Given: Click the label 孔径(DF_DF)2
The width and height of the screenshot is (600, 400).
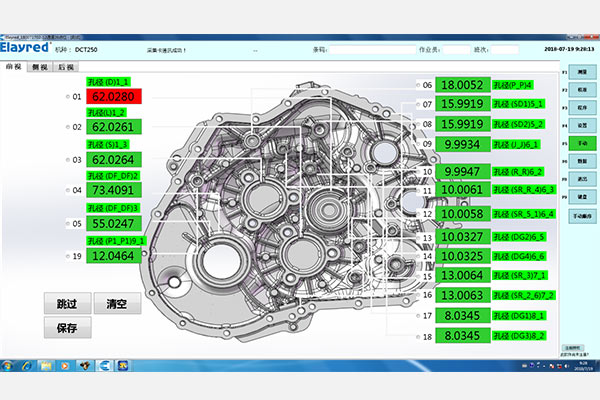Looking at the screenshot, I should 113,176.
